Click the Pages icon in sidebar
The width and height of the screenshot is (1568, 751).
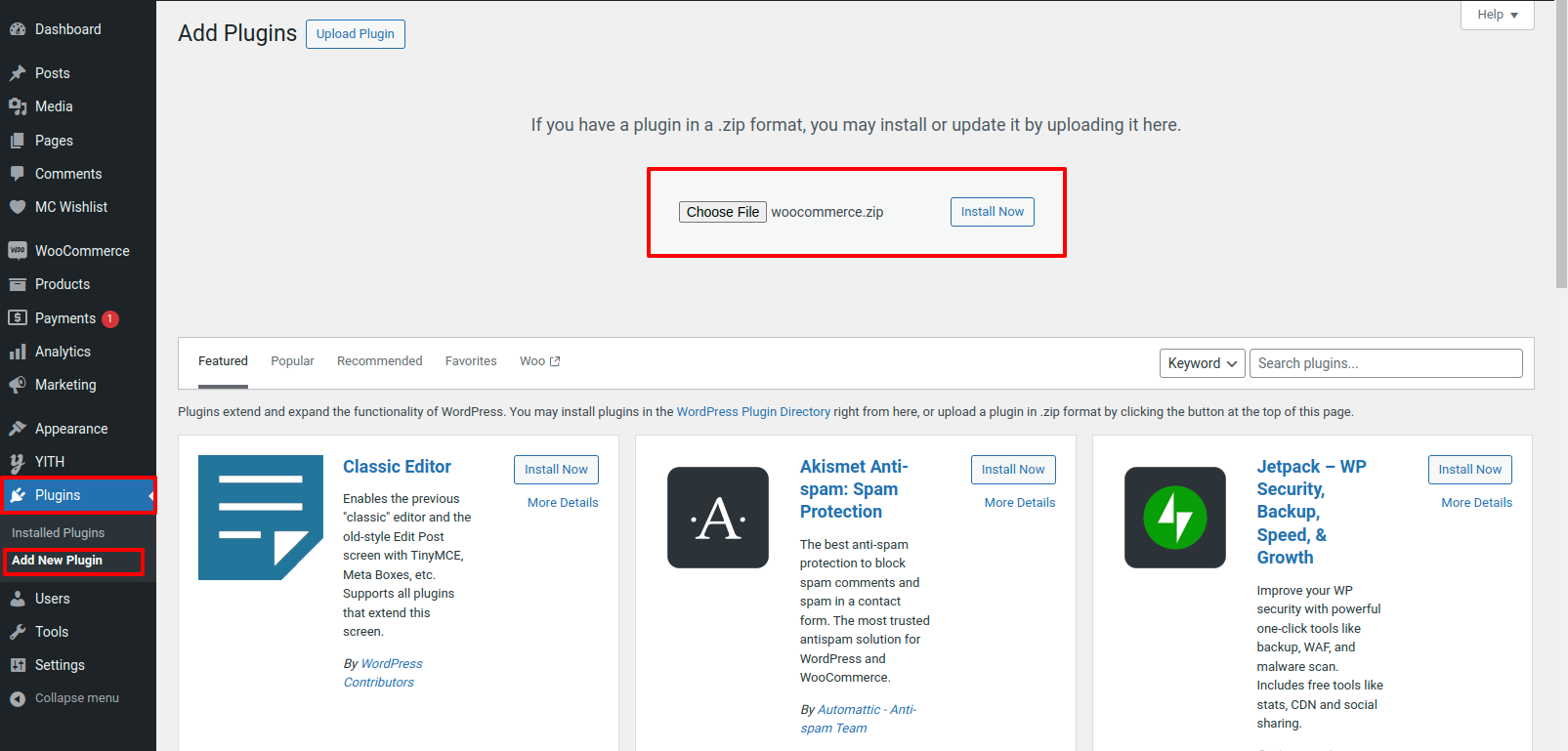point(18,141)
